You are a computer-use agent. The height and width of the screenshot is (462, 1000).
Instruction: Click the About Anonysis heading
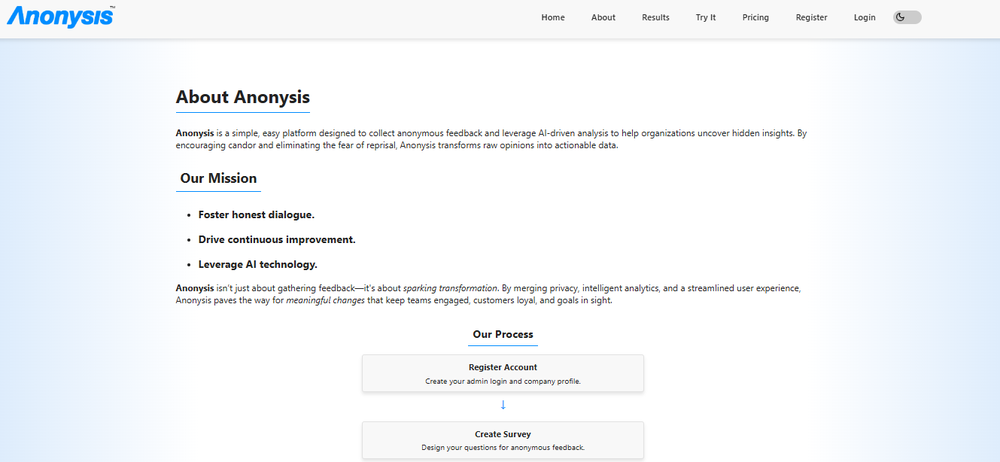click(243, 97)
